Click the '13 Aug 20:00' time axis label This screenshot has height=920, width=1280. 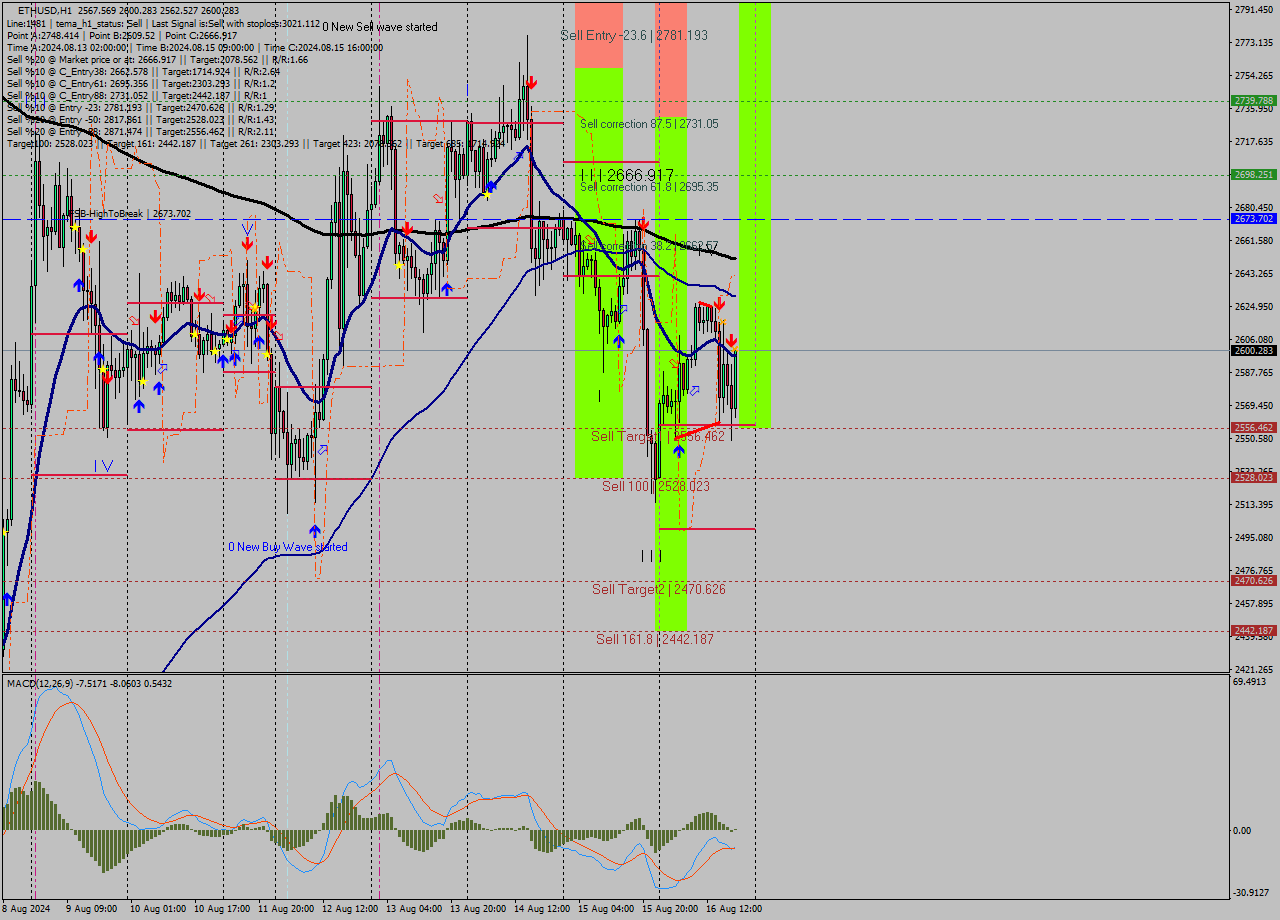478,909
